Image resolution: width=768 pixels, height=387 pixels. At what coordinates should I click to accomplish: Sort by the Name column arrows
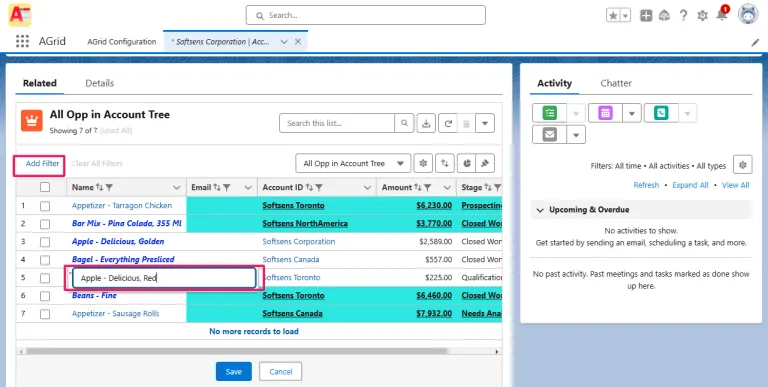[99, 187]
